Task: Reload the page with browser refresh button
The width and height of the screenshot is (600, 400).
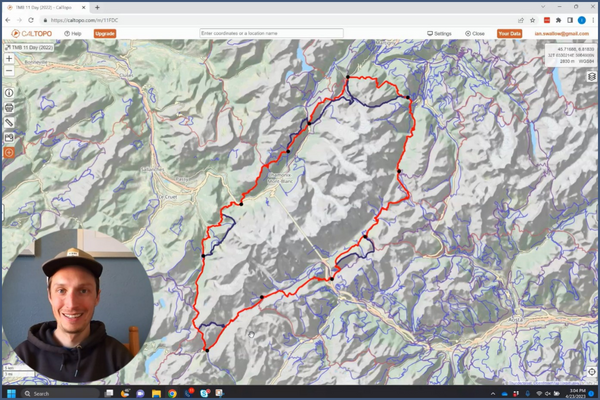Action: [31, 20]
